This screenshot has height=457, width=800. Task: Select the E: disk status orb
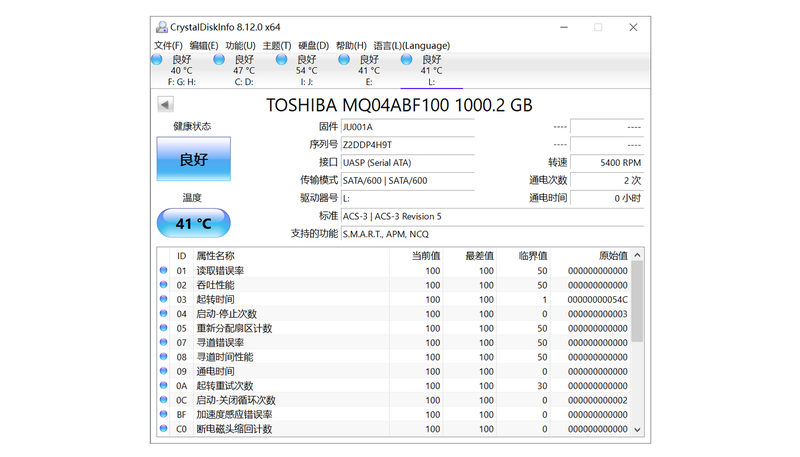(x=344, y=60)
